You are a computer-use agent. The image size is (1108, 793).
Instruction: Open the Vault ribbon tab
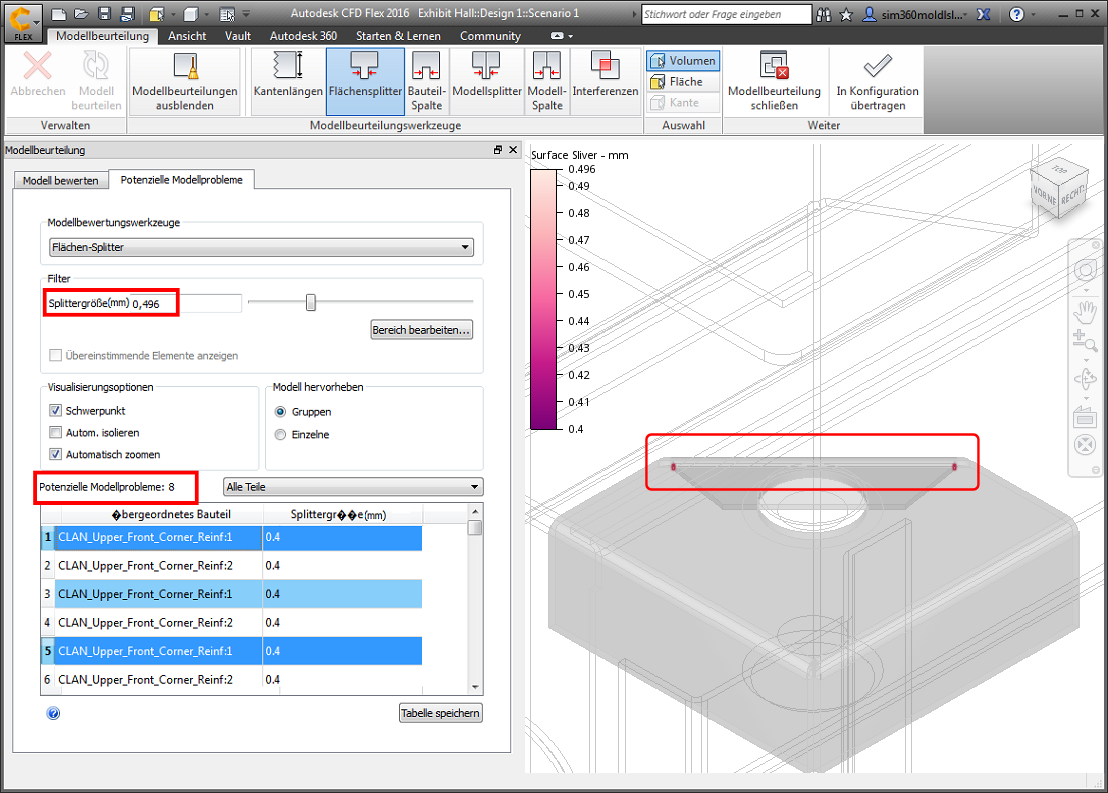click(x=237, y=36)
